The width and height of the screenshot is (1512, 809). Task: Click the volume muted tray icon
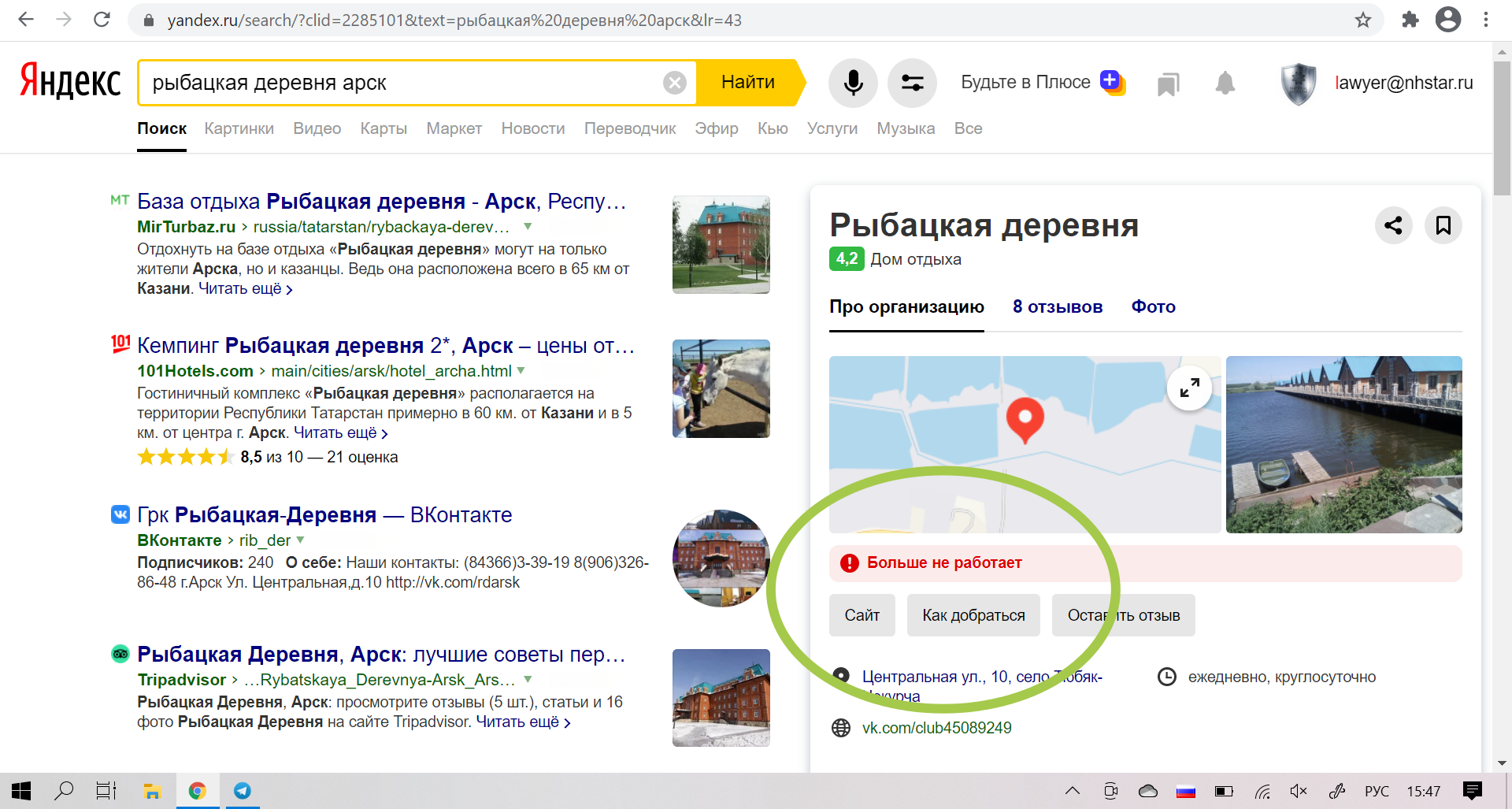tap(1299, 791)
